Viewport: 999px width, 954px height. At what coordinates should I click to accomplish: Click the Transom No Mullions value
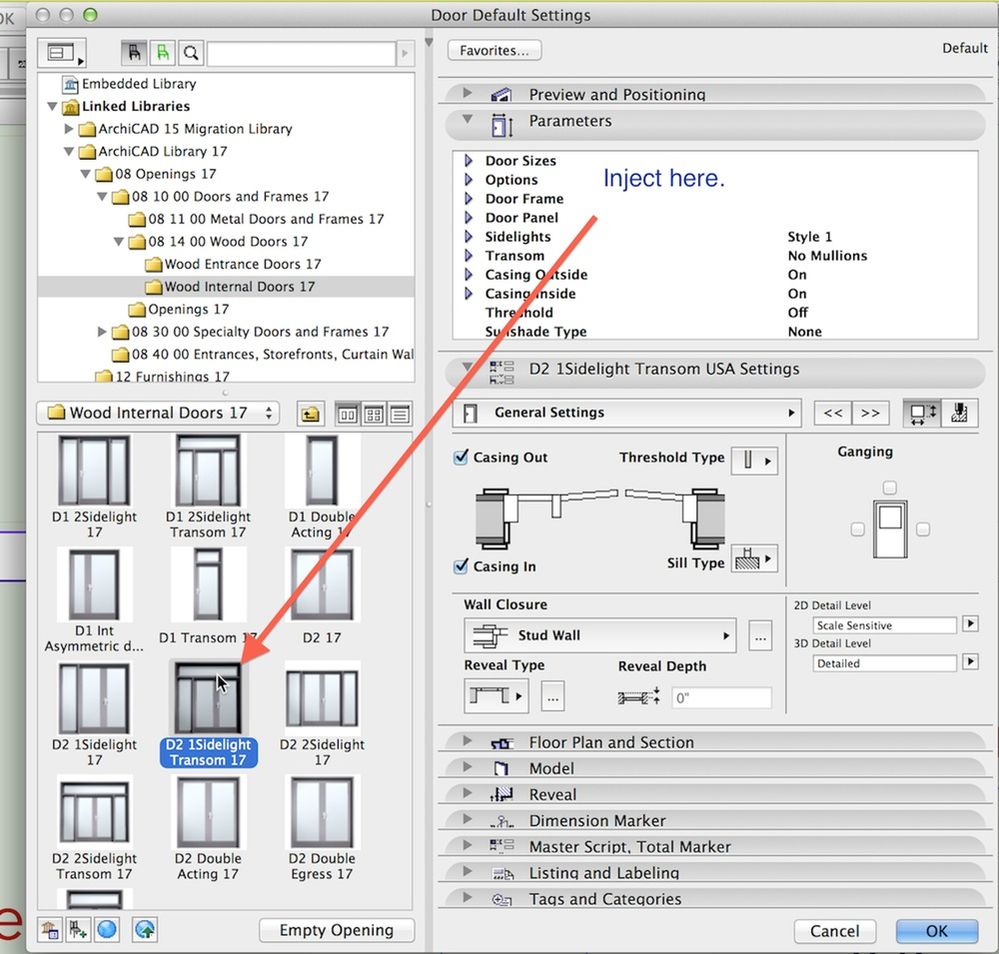point(827,256)
